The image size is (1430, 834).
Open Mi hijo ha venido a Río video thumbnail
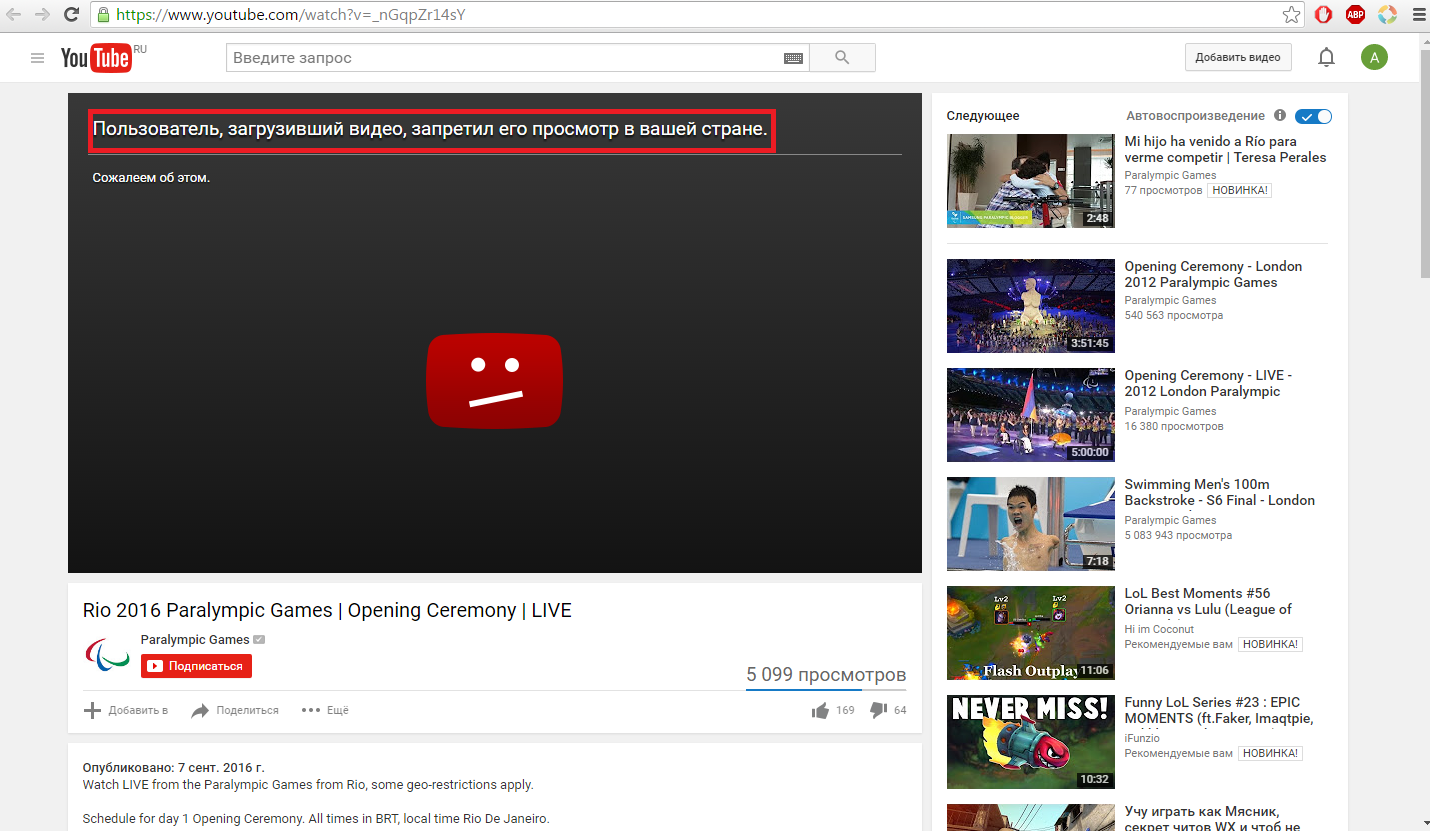coord(1031,181)
